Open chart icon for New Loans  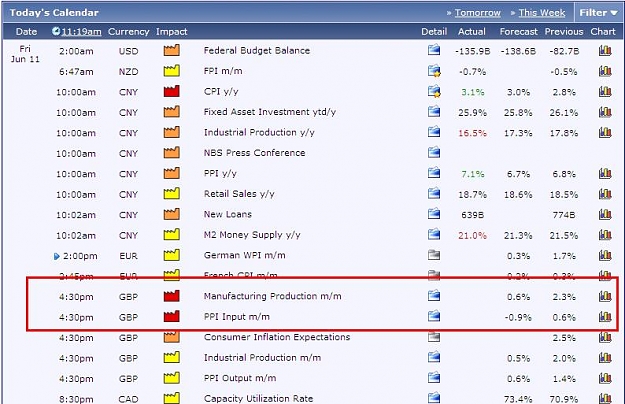coord(605,214)
